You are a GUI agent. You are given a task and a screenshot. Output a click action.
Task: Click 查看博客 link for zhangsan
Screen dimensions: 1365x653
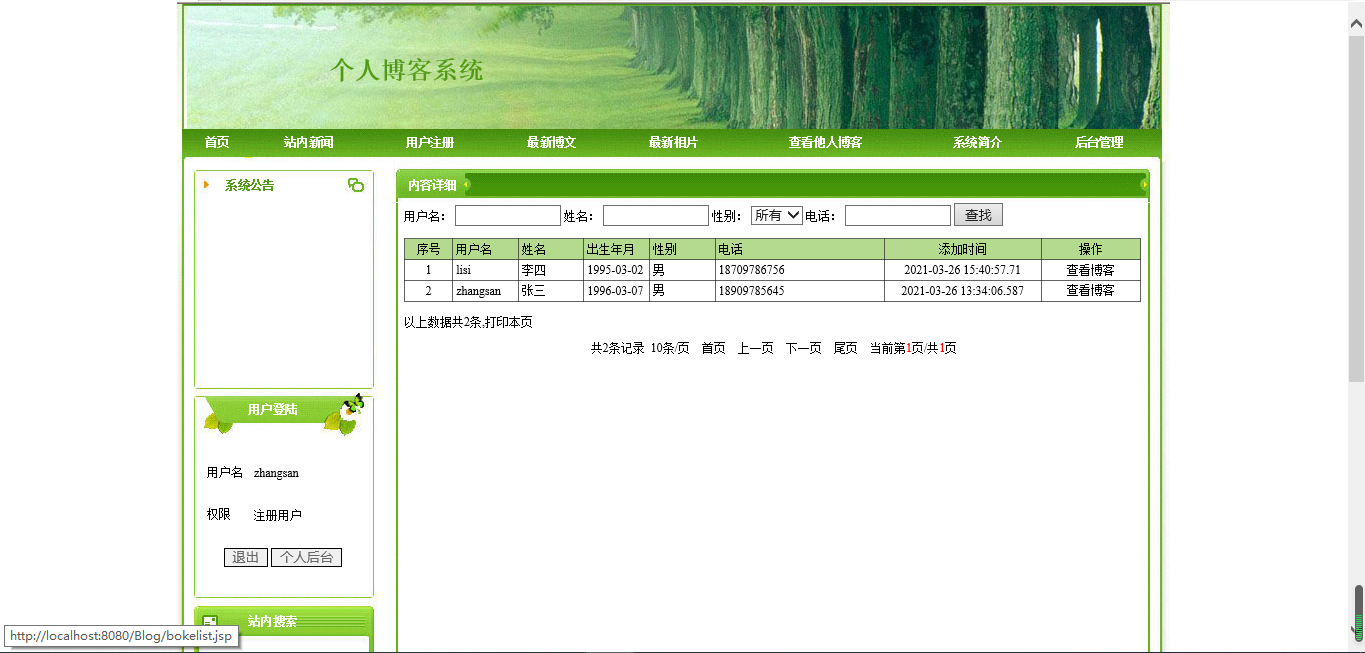(x=1090, y=291)
